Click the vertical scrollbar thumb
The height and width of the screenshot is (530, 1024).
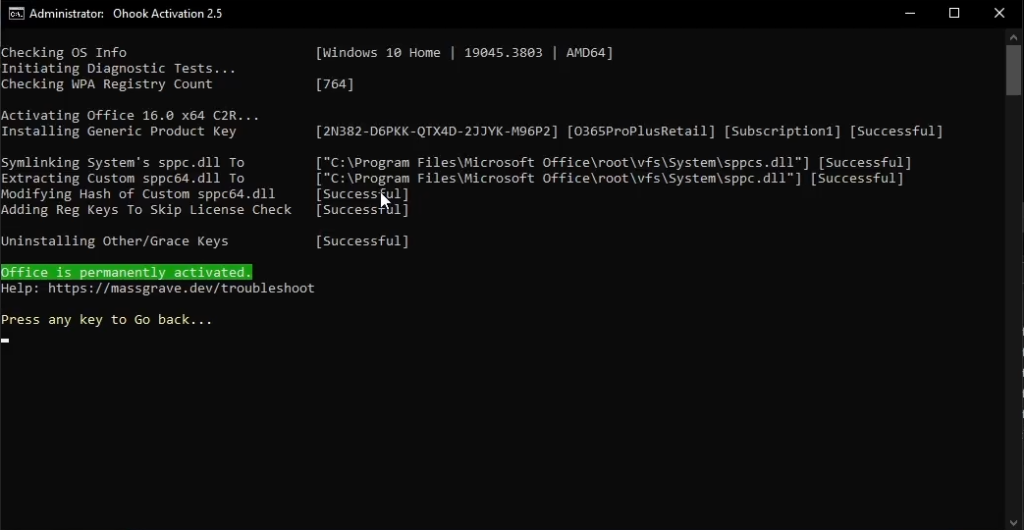1014,70
